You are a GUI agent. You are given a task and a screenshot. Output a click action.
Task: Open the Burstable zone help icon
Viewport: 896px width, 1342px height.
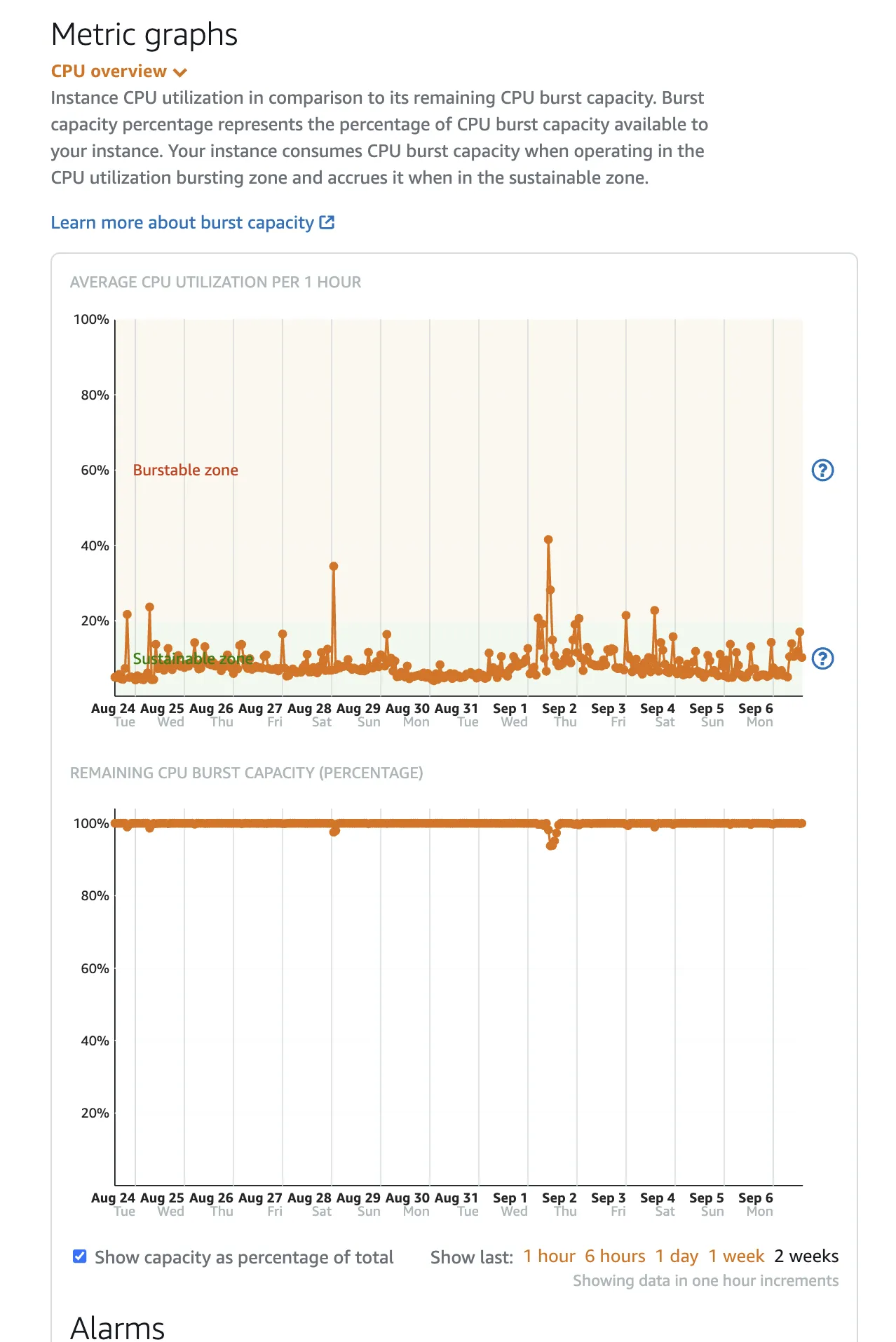(x=822, y=470)
